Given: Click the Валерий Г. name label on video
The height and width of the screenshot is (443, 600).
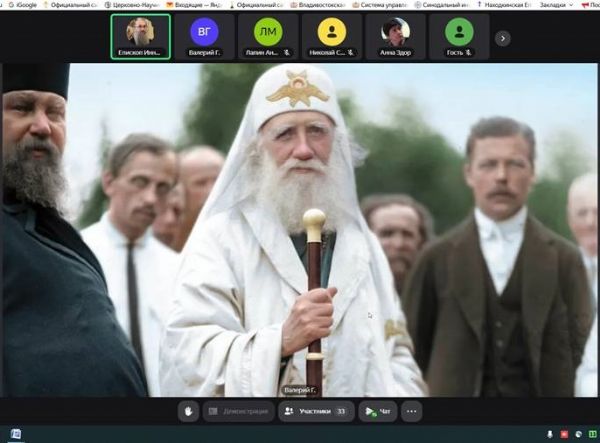Looking at the screenshot, I should [x=300, y=389].
